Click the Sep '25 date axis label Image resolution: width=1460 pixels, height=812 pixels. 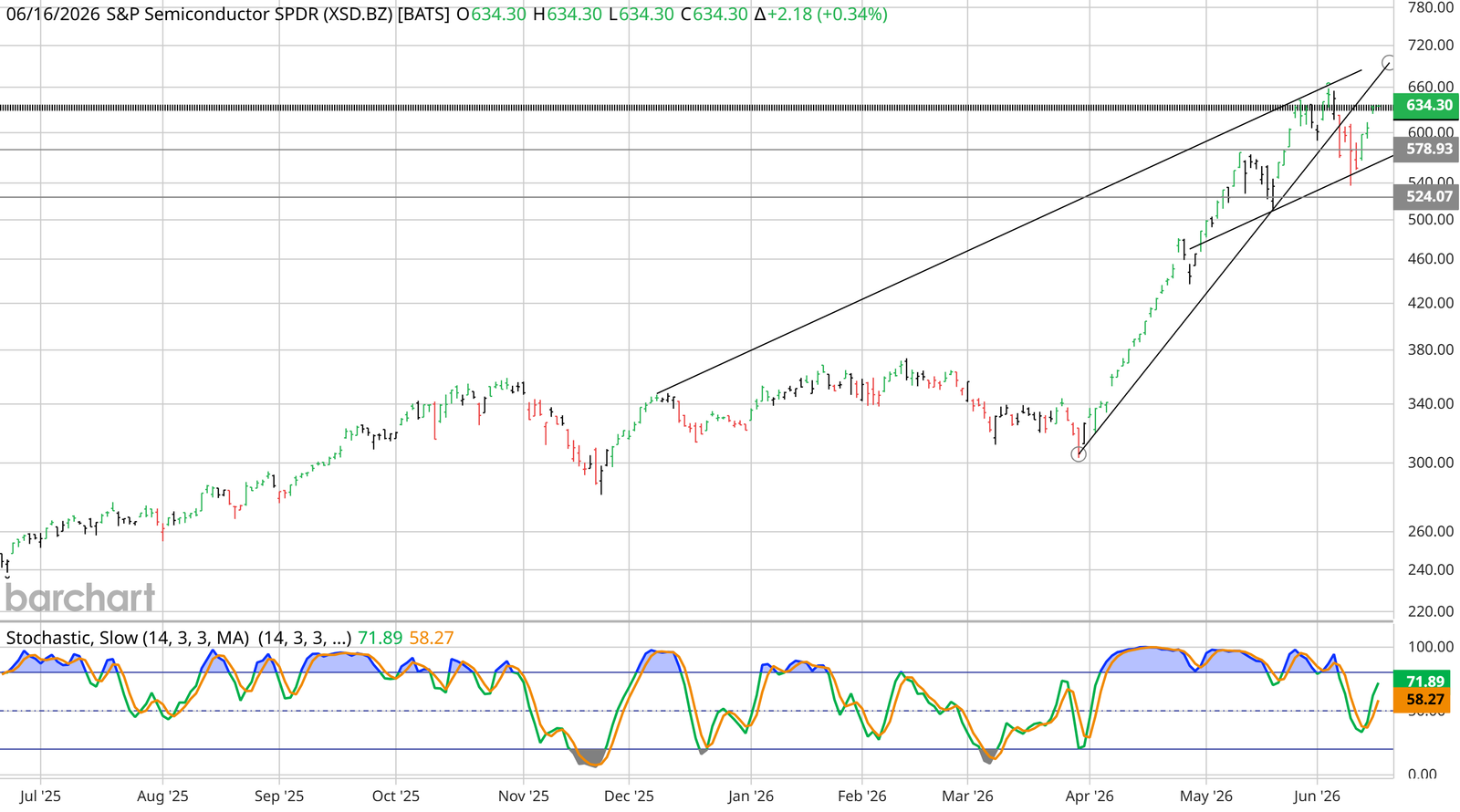pyautogui.click(x=279, y=796)
